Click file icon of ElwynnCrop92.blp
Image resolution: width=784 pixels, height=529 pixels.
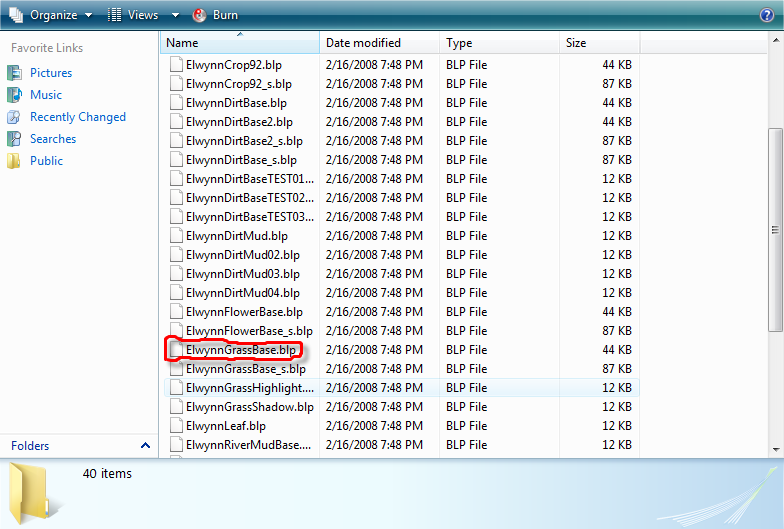(x=176, y=65)
